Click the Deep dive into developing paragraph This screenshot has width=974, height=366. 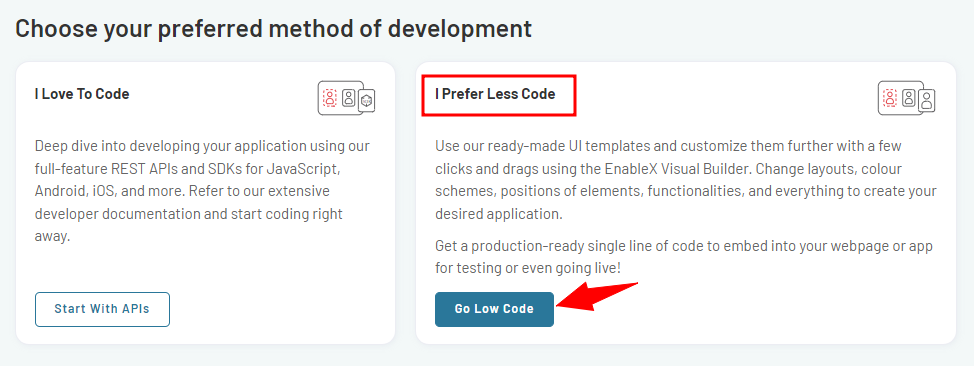[x=203, y=191]
